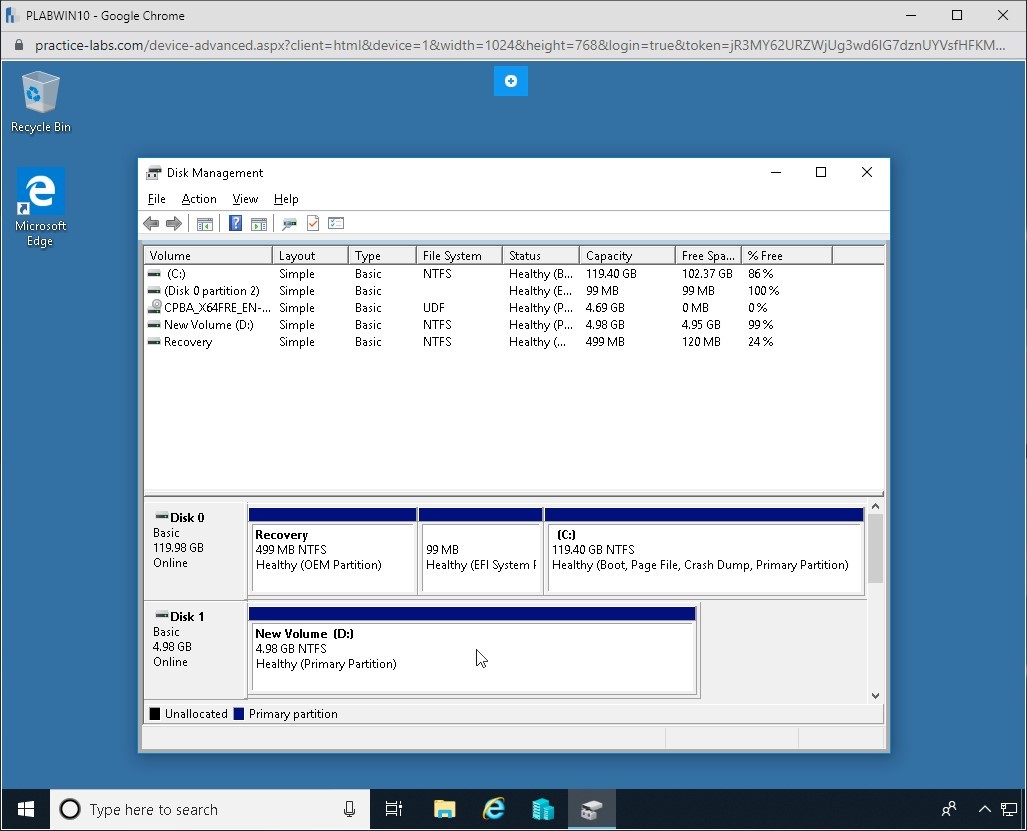
Task: Sort by the Free Space column header
Action: coord(708,255)
